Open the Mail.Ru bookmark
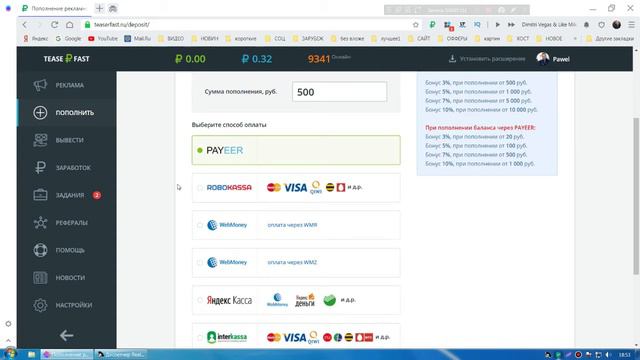The image size is (640, 360). click(138, 38)
